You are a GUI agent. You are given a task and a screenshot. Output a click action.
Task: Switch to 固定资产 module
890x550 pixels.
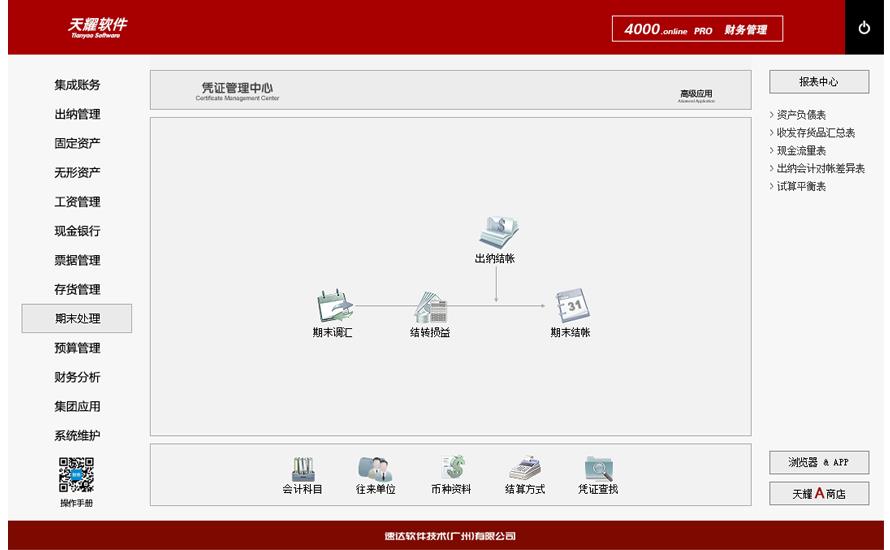(77, 143)
